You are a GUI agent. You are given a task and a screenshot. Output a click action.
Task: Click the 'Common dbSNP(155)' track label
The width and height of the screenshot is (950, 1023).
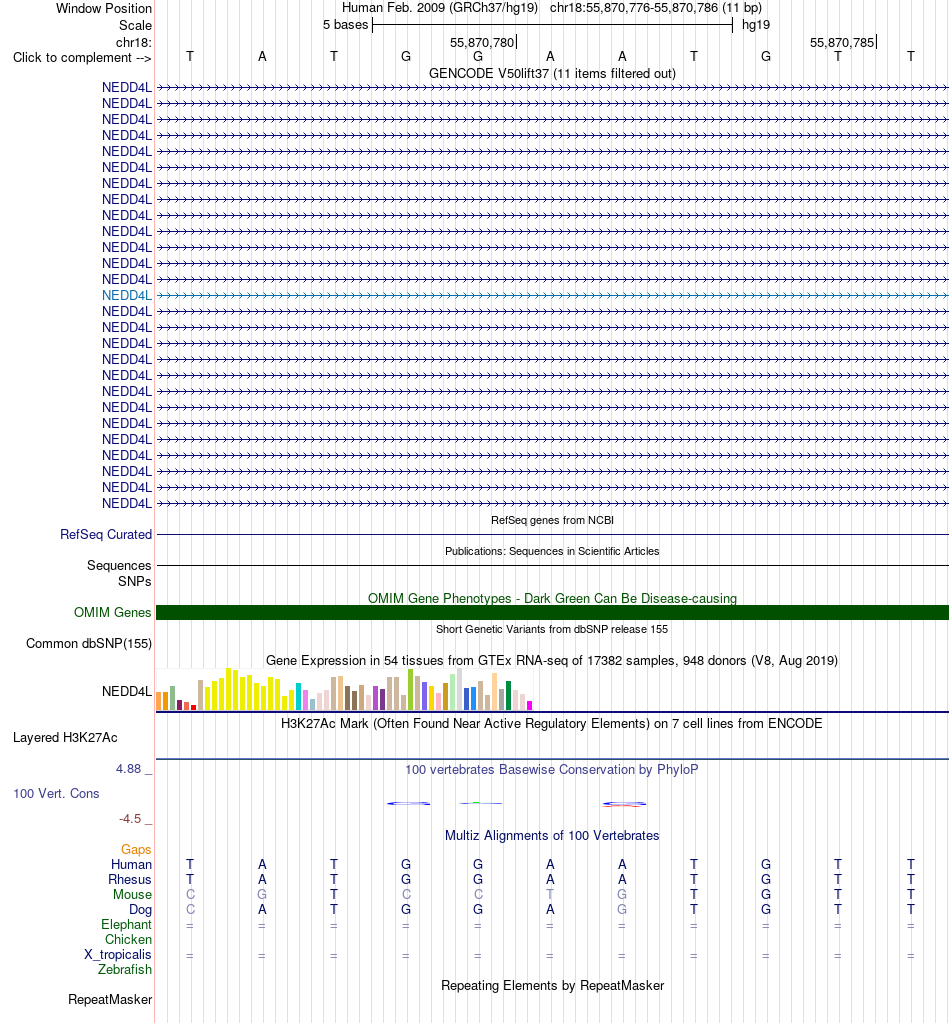pos(89,643)
